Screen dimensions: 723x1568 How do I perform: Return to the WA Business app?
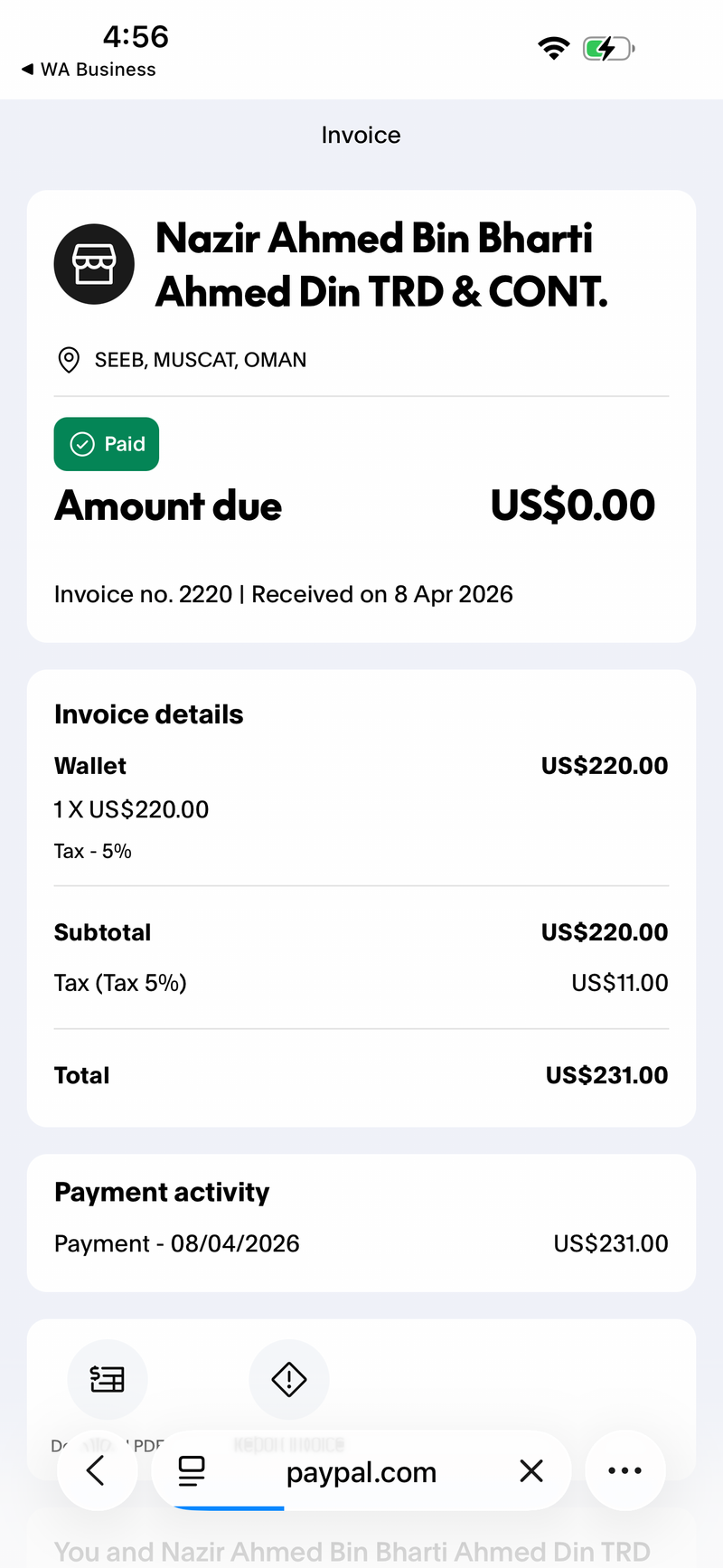(x=89, y=70)
